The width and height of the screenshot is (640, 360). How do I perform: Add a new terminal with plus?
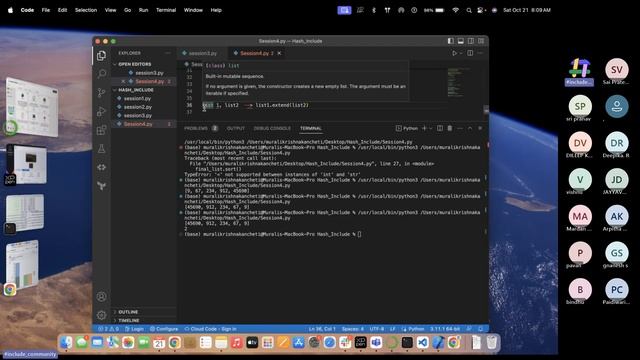click(424, 128)
